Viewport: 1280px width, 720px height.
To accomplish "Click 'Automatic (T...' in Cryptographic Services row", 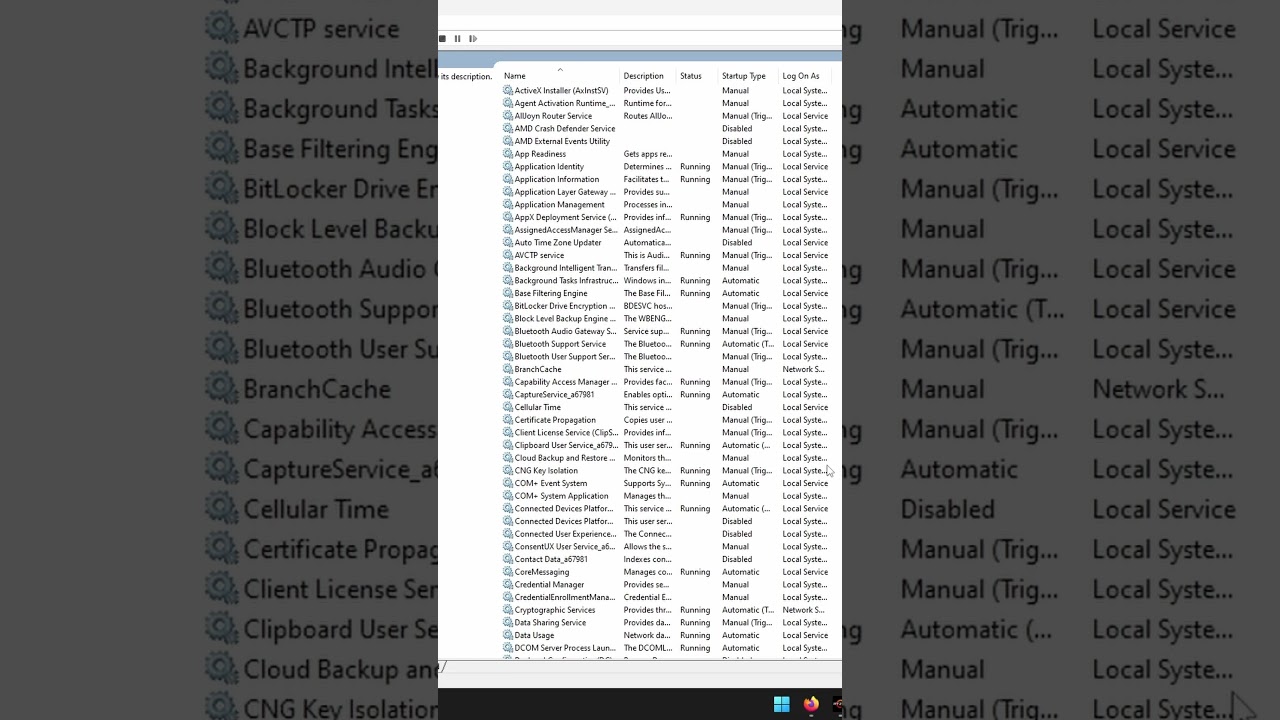I will pos(748,610).
